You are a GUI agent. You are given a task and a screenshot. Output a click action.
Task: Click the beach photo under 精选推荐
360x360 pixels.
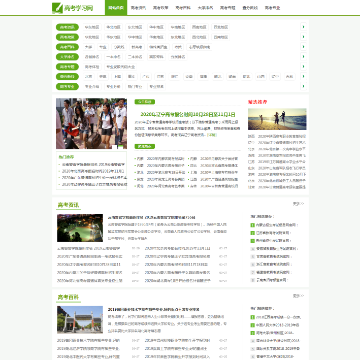(277, 119)
